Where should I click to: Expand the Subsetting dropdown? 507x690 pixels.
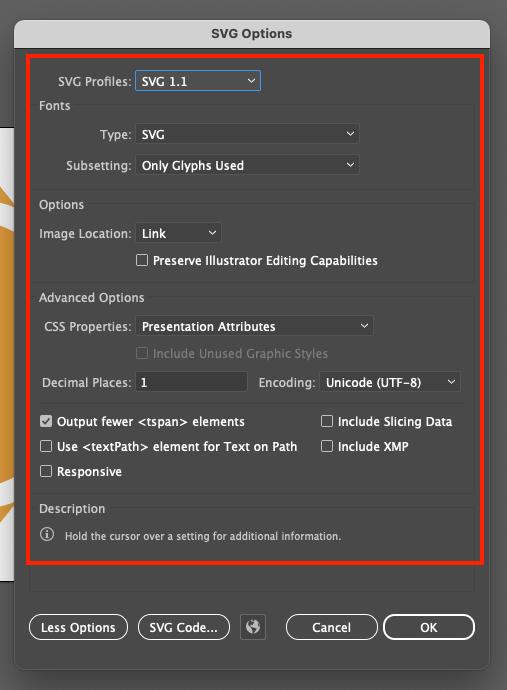(x=247, y=165)
